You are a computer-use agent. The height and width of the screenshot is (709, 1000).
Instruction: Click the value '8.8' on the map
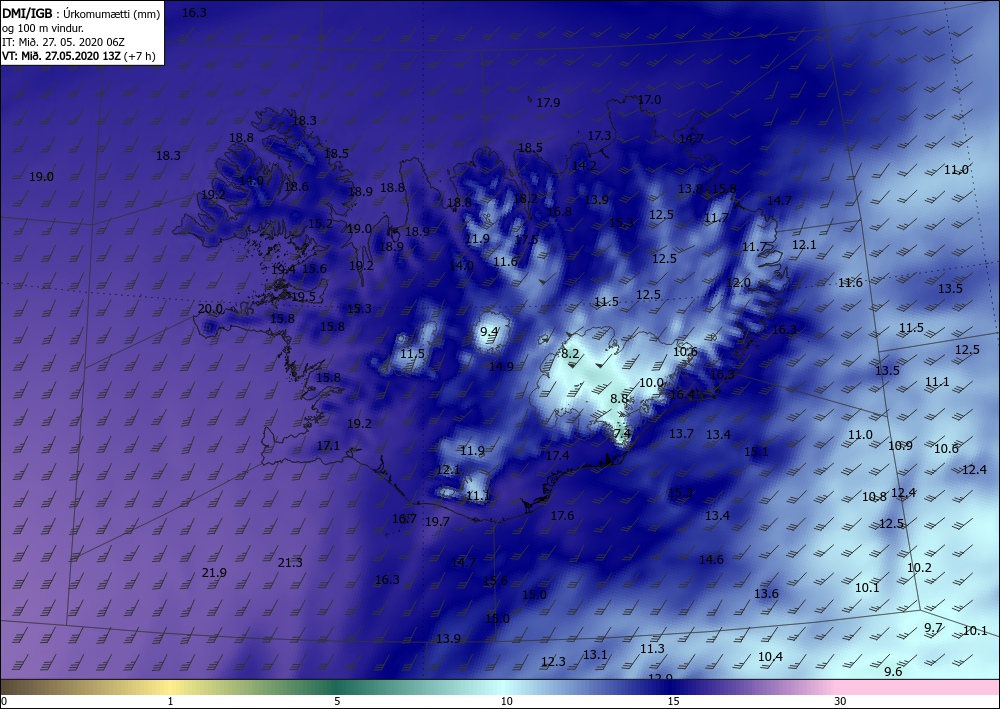tap(619, 398)
